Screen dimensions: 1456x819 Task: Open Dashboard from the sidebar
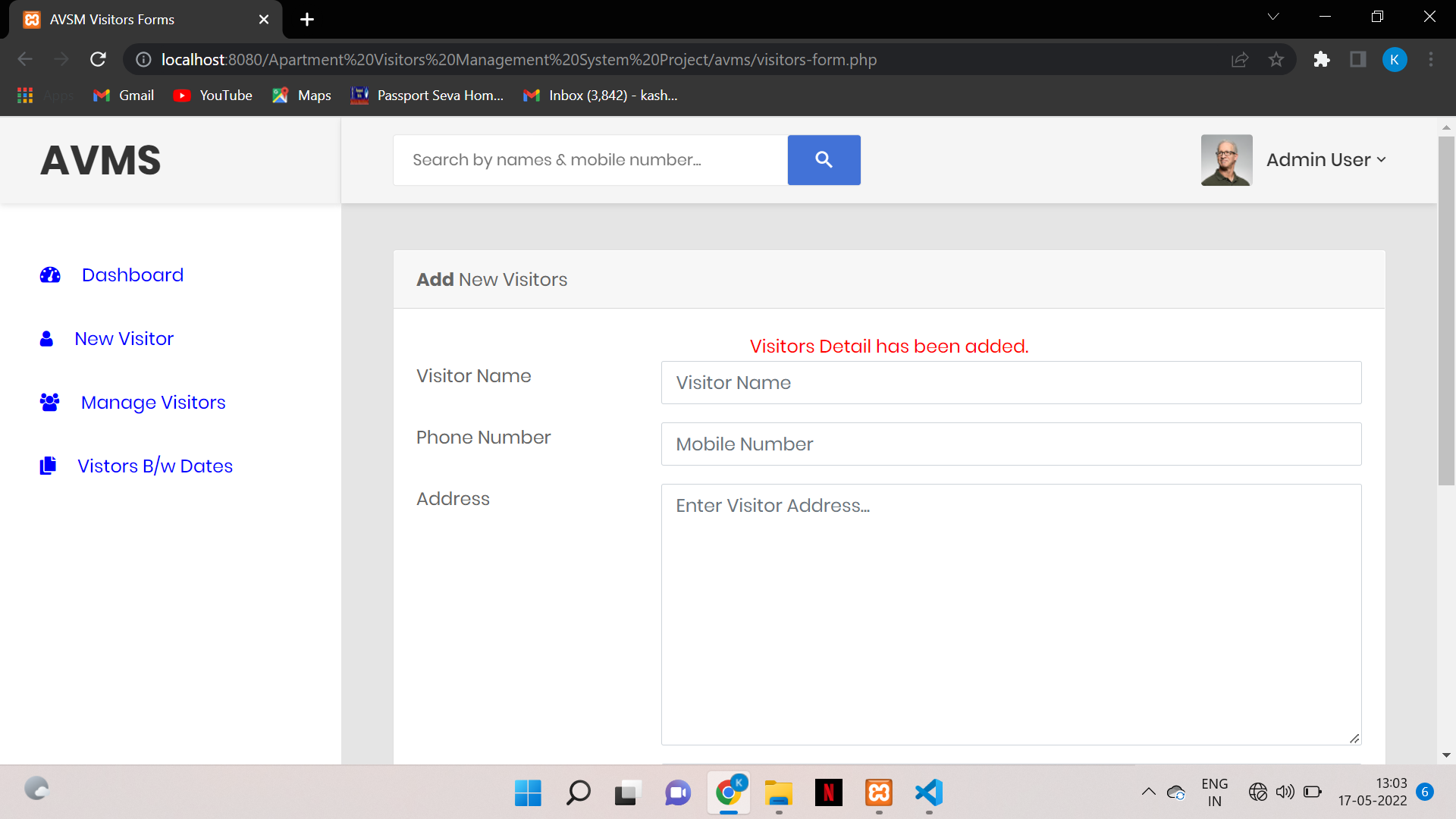(x=133, y=275)
